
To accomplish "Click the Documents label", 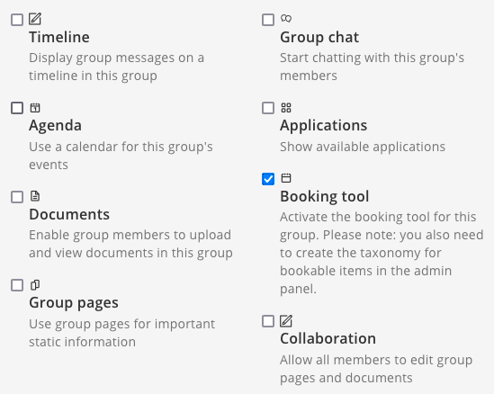I will click(69, 214).
